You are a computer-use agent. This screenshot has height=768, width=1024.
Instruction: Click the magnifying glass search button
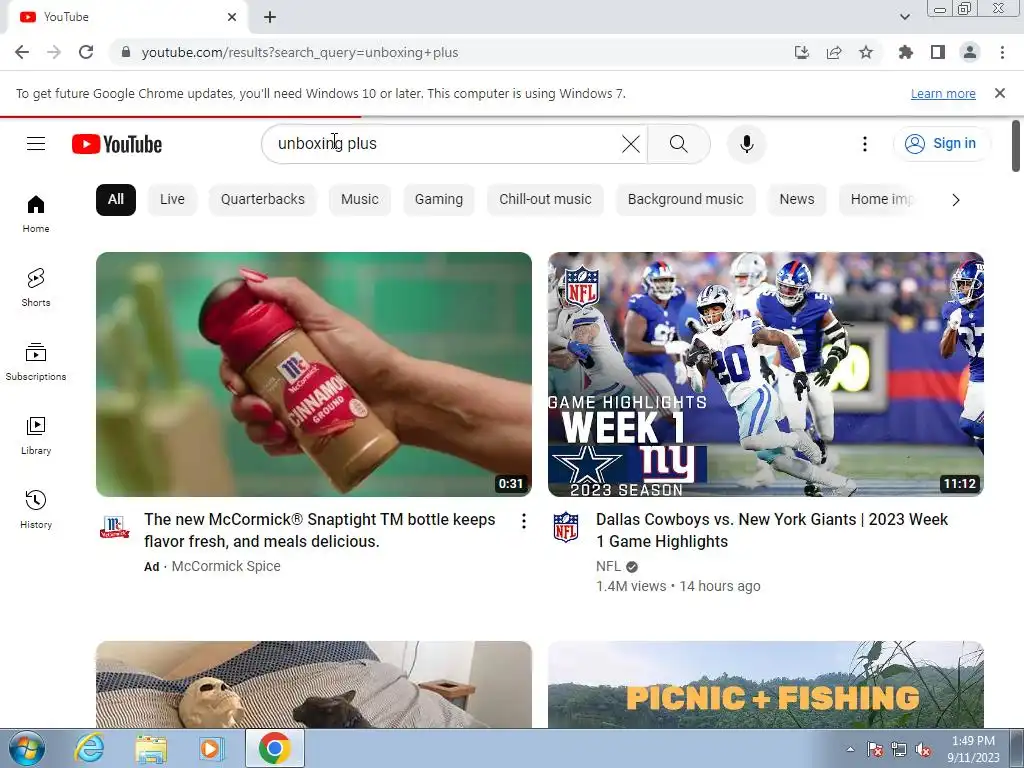679,144
